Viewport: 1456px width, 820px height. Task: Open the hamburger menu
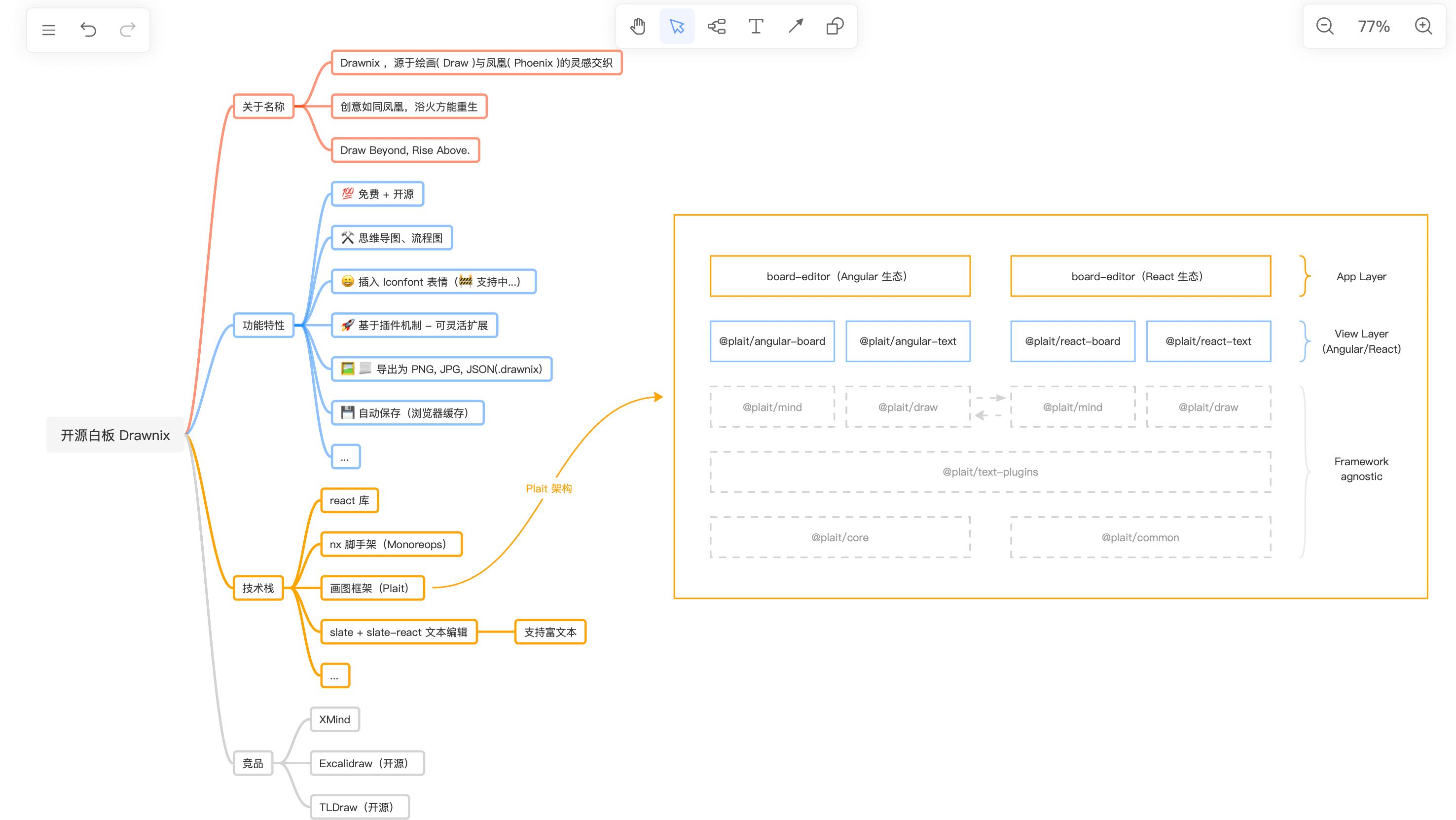[49, 30]
